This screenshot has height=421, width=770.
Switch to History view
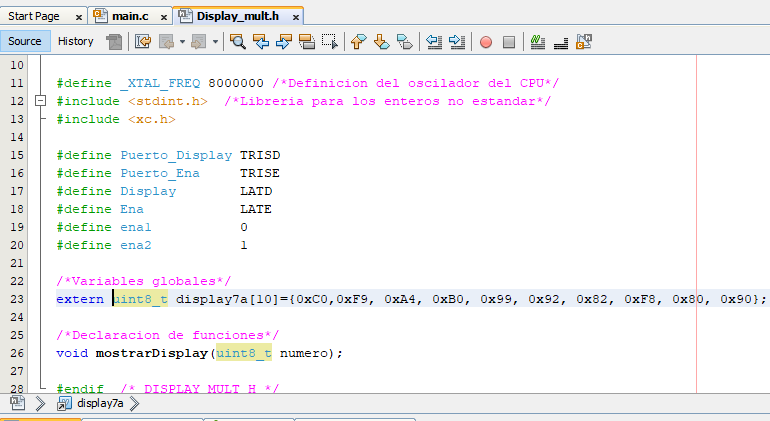76,41
